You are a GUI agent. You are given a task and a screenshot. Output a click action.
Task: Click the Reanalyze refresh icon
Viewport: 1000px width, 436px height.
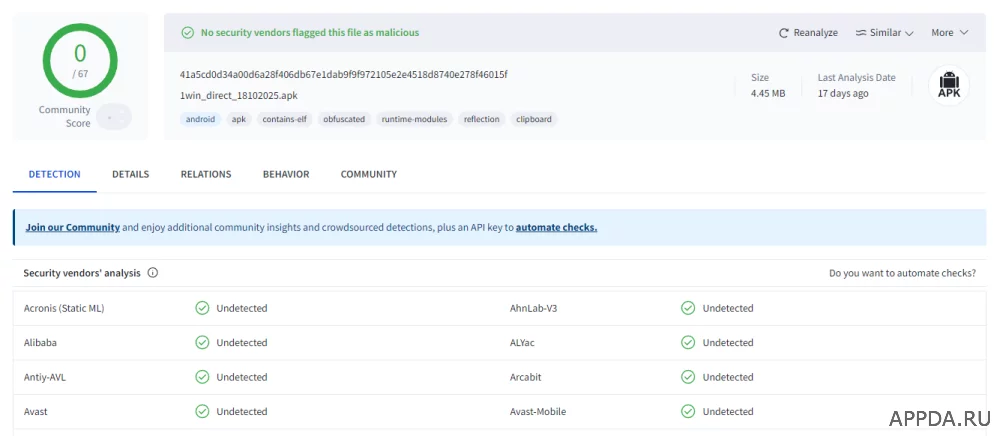784,33
